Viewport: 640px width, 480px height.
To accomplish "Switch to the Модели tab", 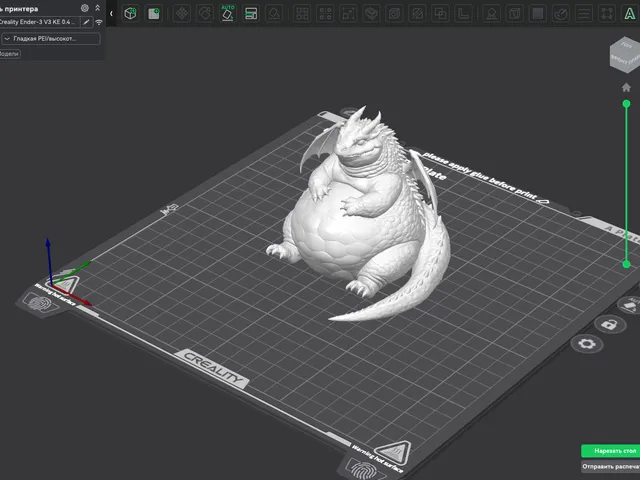I will [x=9, y=54].
